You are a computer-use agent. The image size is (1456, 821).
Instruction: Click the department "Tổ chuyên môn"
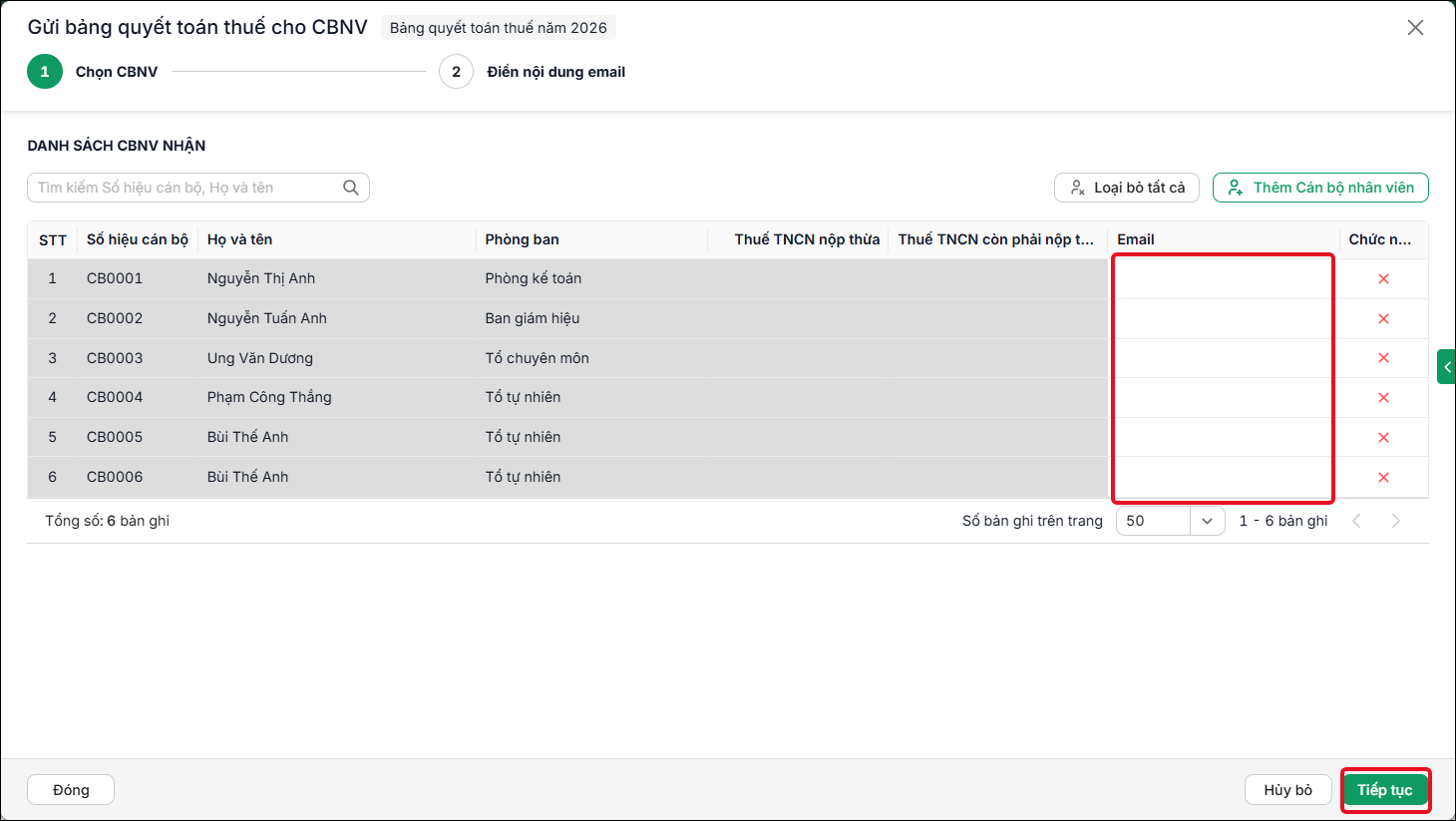pos(538,358)
